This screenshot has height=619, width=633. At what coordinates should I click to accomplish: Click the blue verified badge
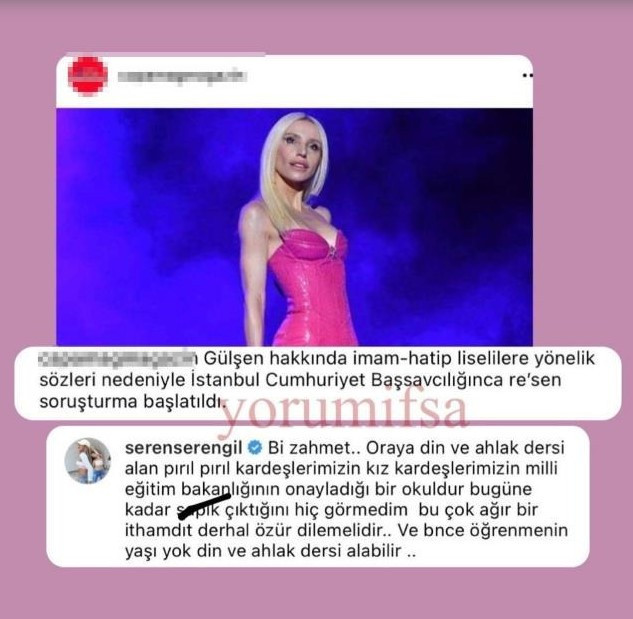(x=255, y=448)
